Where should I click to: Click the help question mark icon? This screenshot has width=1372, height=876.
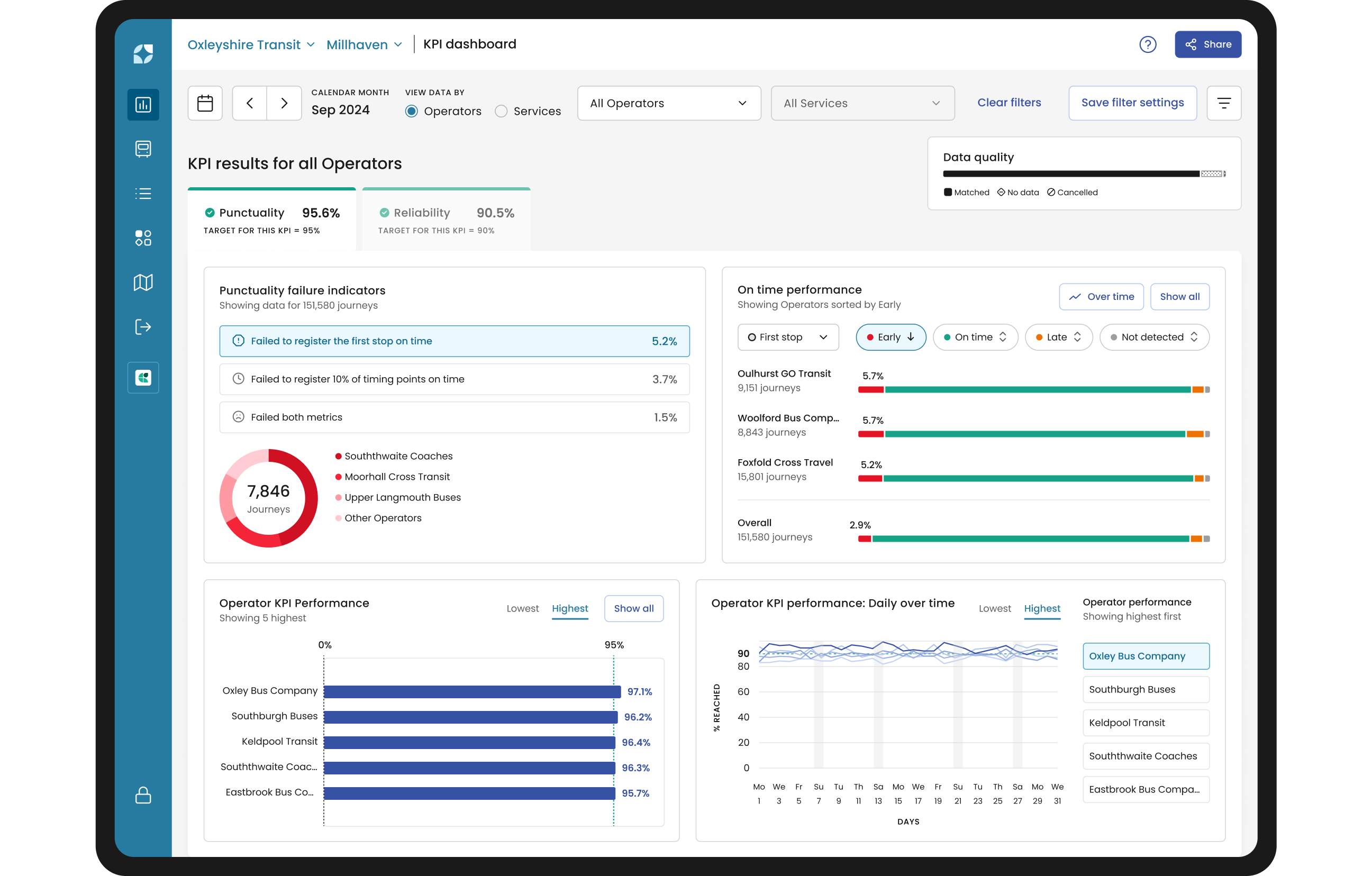pos(1147,44)
